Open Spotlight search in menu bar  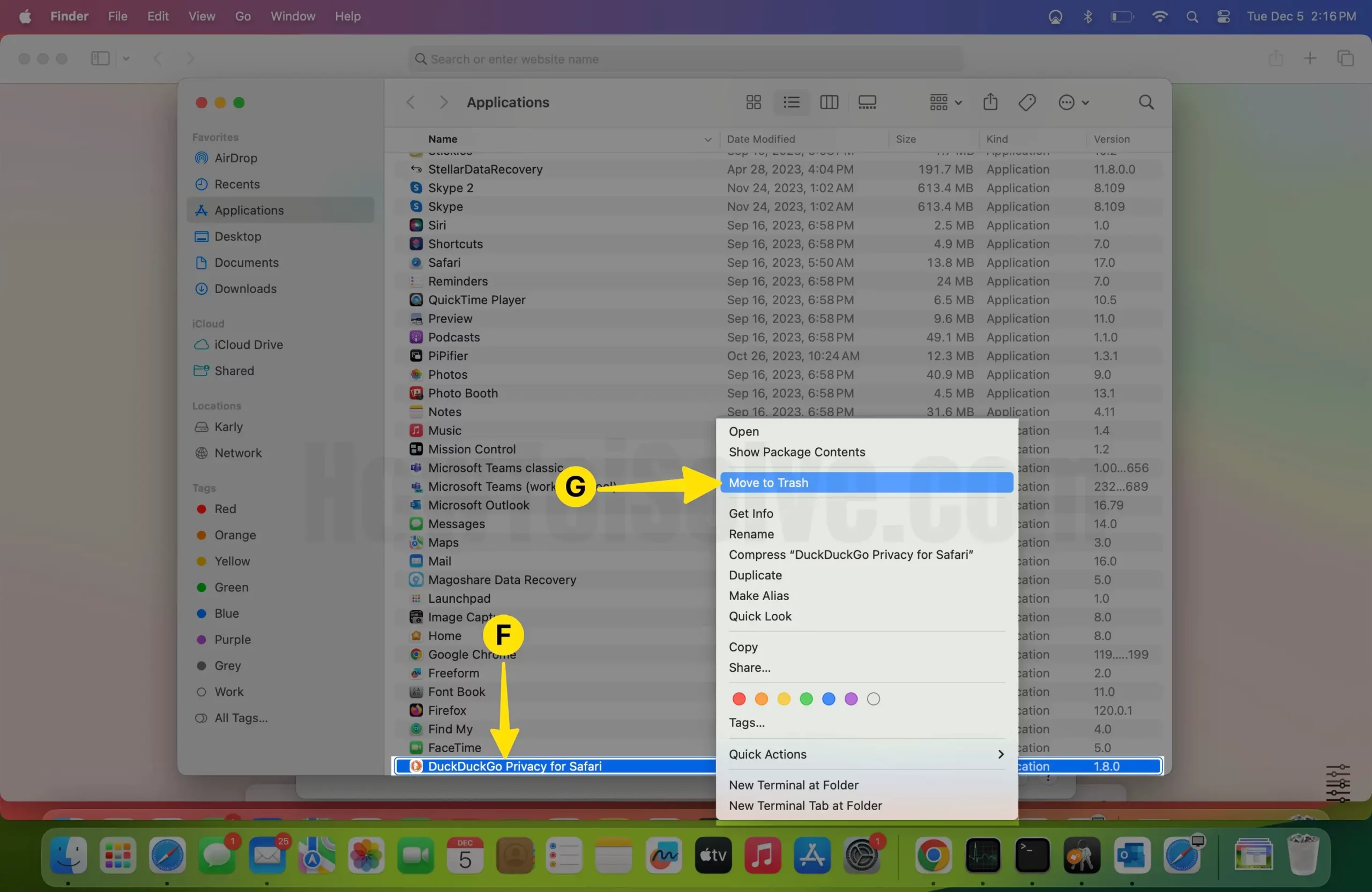click(x=1192, y=17)
